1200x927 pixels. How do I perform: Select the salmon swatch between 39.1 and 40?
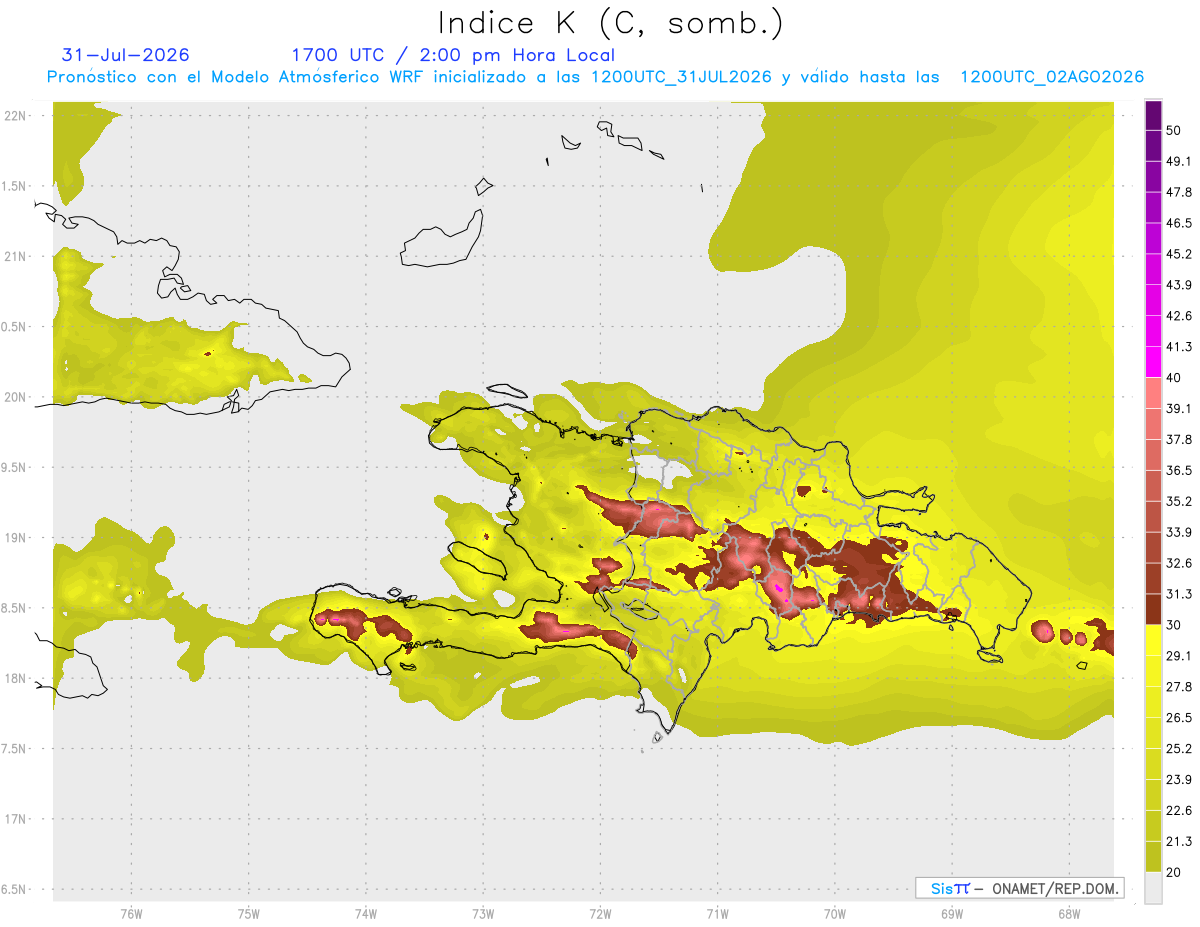pyautogui.click(x=1153, y=393)
